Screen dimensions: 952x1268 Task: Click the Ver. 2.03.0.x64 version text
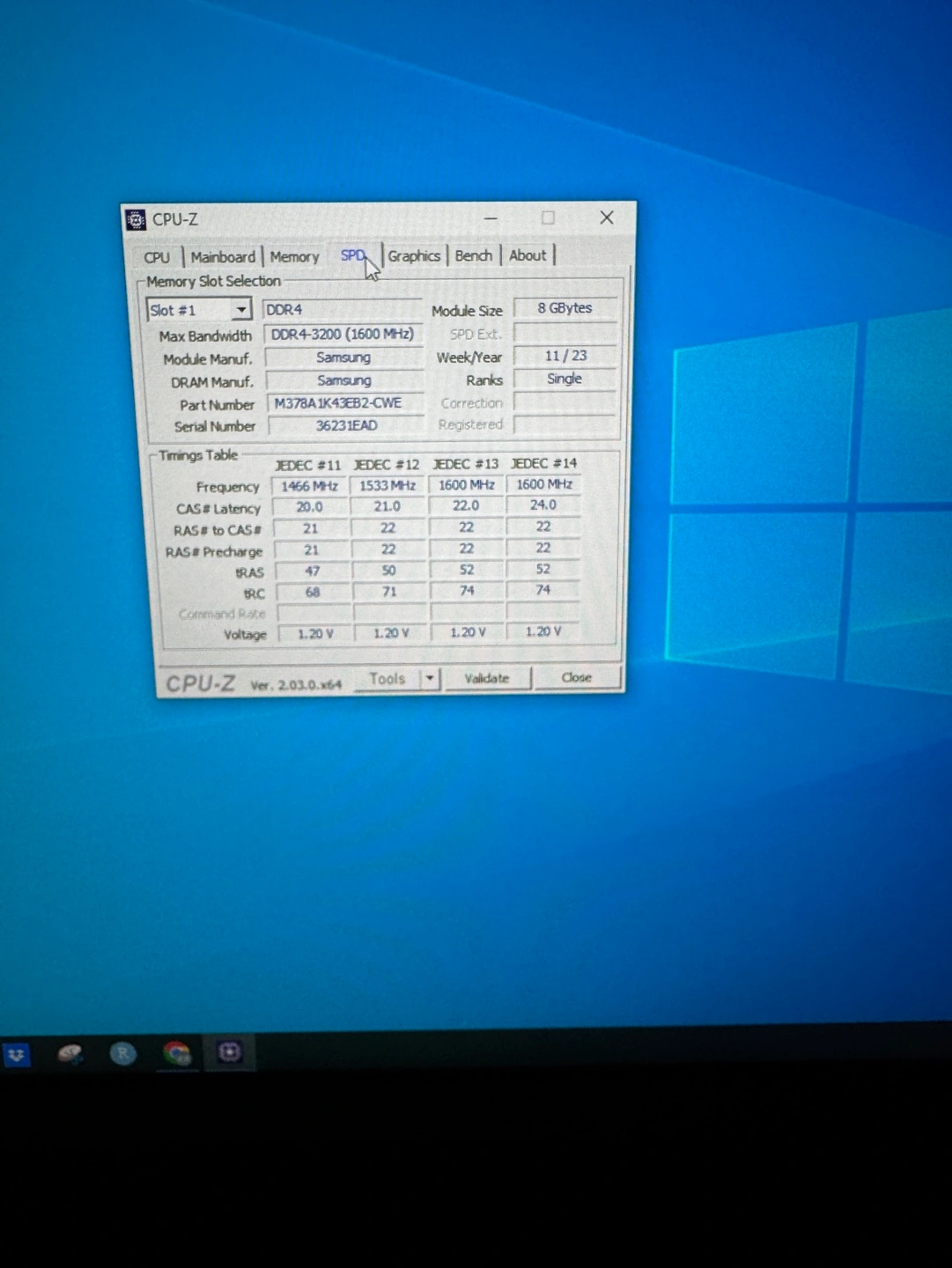coord(296,684)
